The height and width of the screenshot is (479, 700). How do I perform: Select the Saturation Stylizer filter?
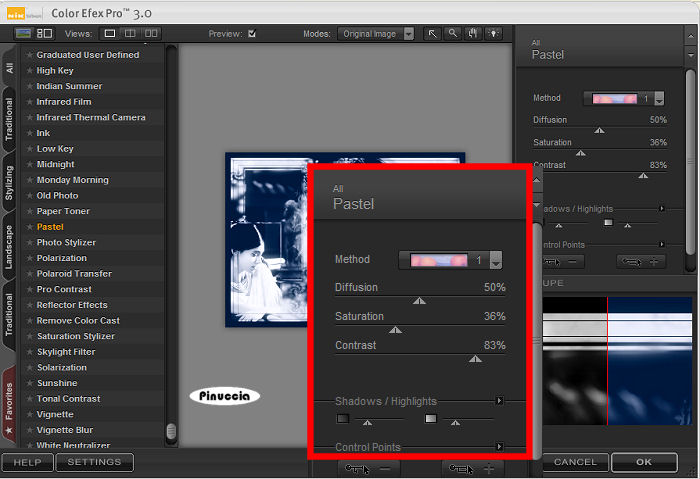point(76,336)
